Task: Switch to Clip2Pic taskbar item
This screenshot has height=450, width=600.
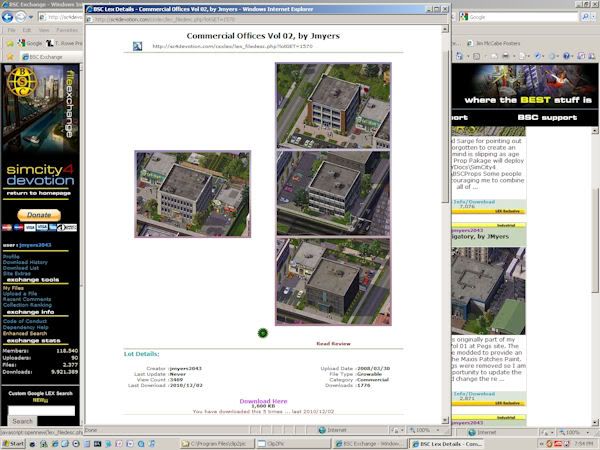Action: pyautogui.click(x=291, y=443)
